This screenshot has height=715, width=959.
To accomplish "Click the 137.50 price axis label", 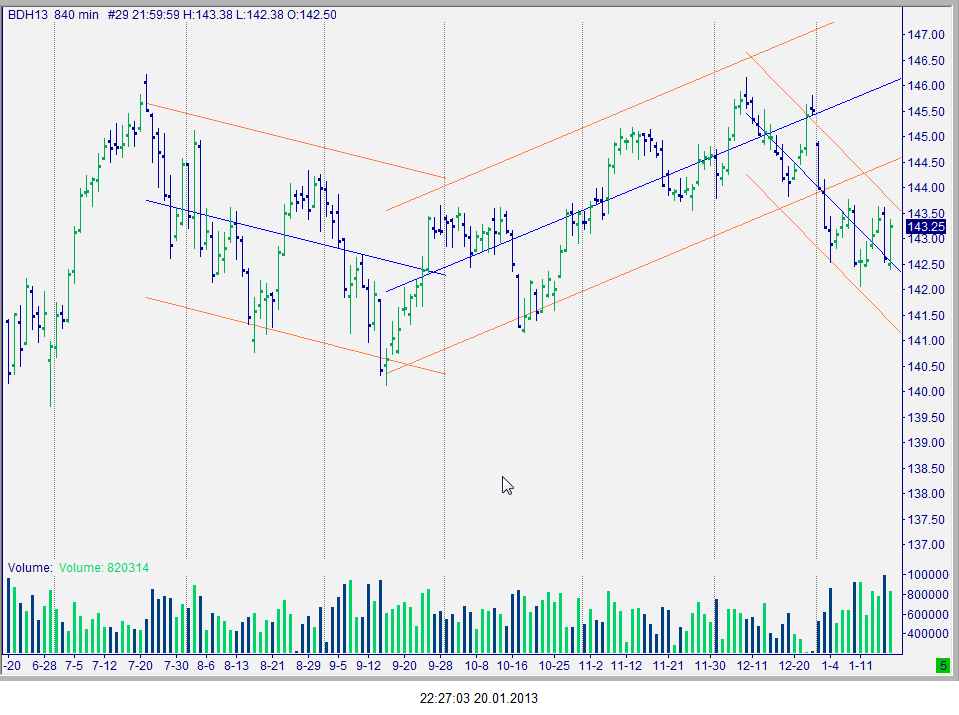I will tap(926, 519).
